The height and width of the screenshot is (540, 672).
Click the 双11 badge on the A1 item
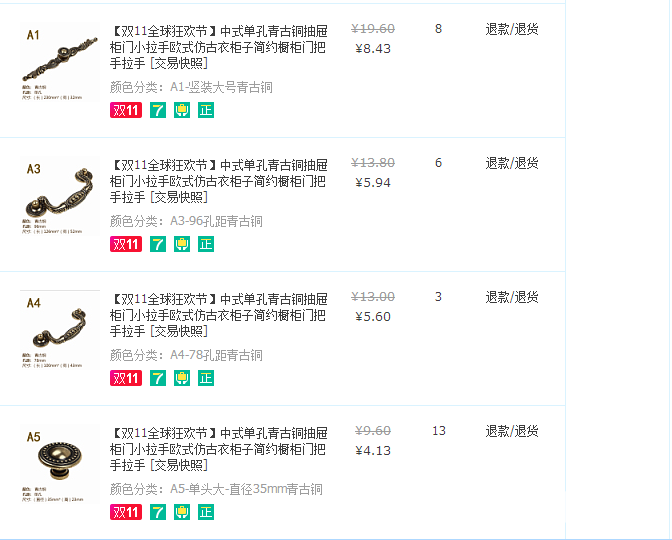[125, 110]
